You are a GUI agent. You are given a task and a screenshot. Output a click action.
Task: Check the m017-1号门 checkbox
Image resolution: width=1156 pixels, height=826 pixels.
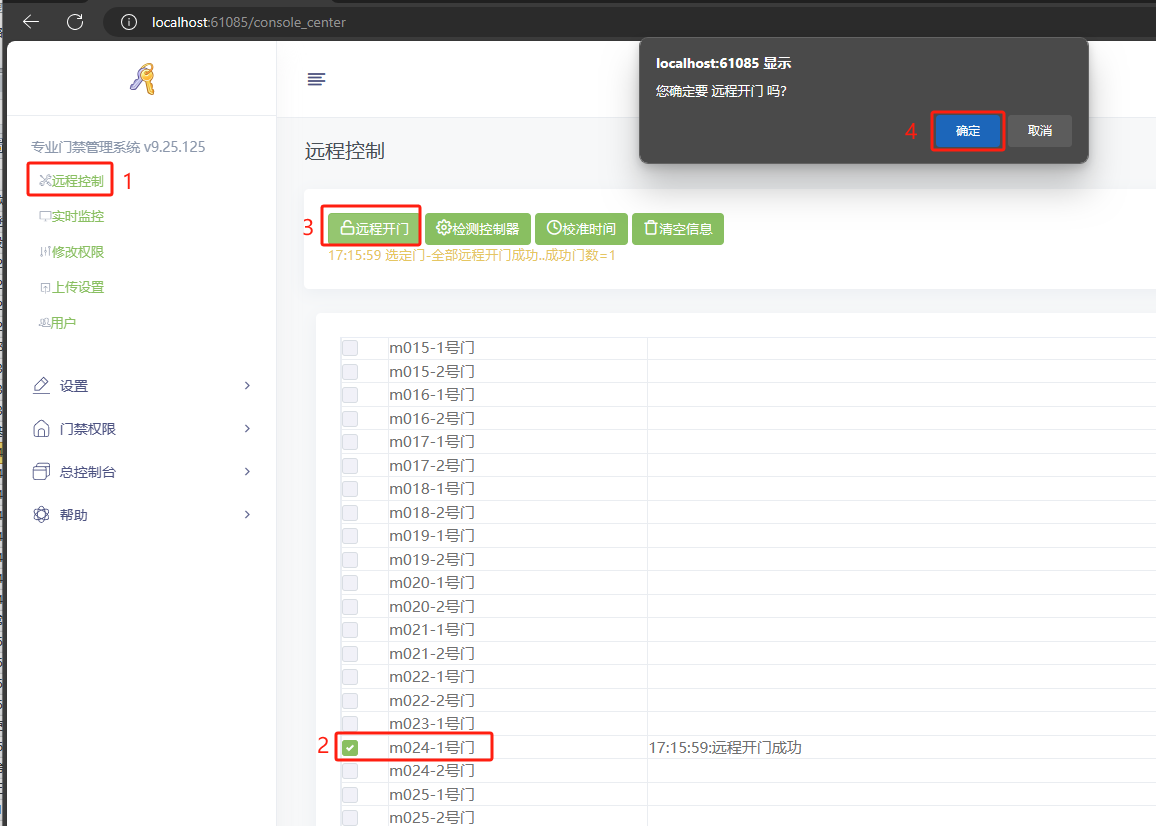pos(350,442)
